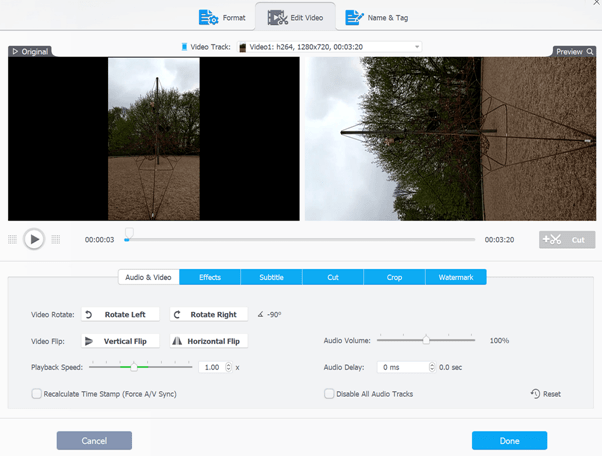Viewport: 602px width, 456px height.
Task: Click the Cancel button
Action: pyautogui.click(x=94, y=441)
